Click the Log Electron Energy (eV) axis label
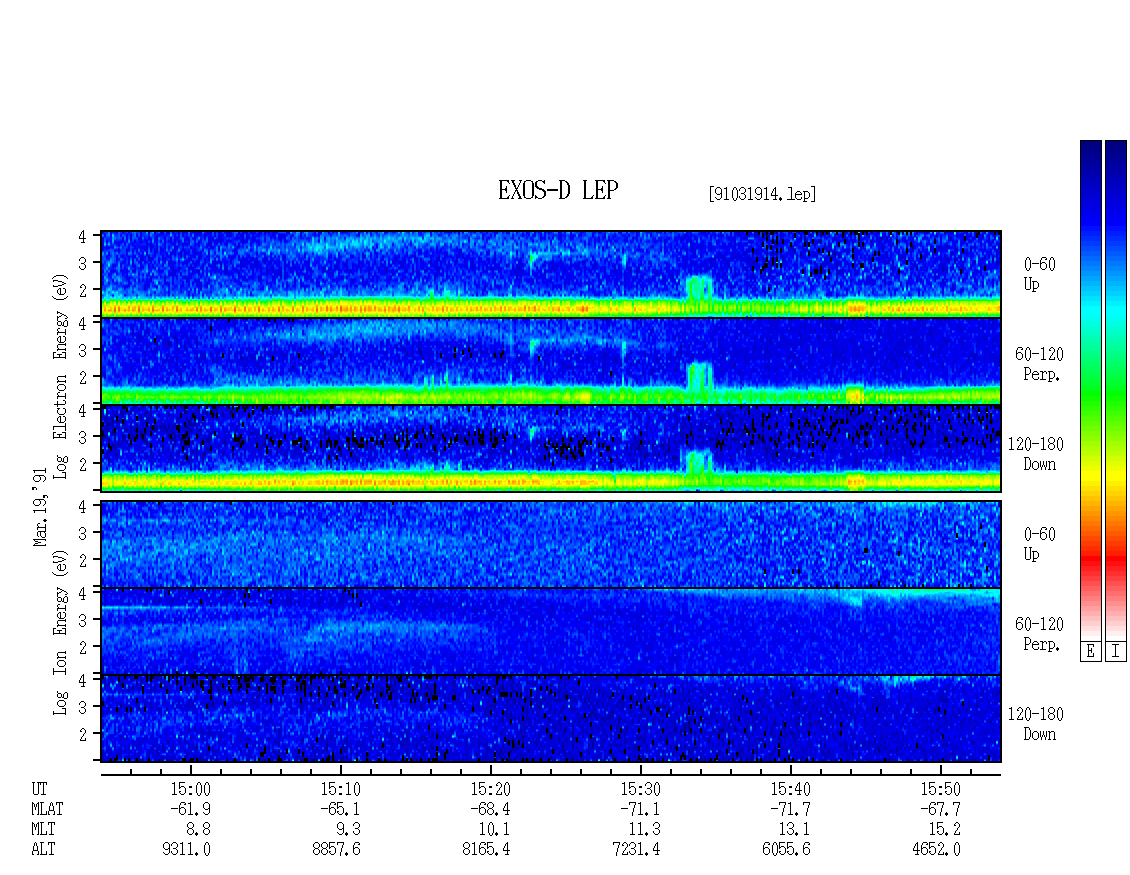This screenshot has height=875, width=1130. point(61,375)
